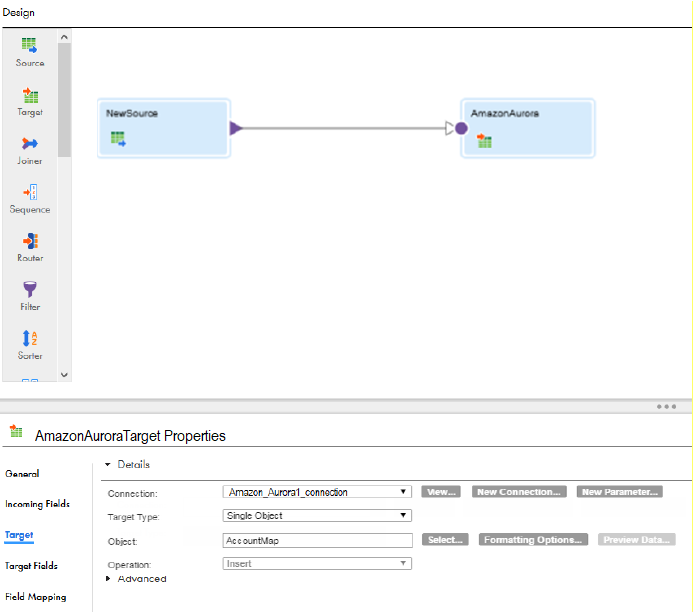Click the Select... object button
695x612 pixels.
tap(445, 540)
